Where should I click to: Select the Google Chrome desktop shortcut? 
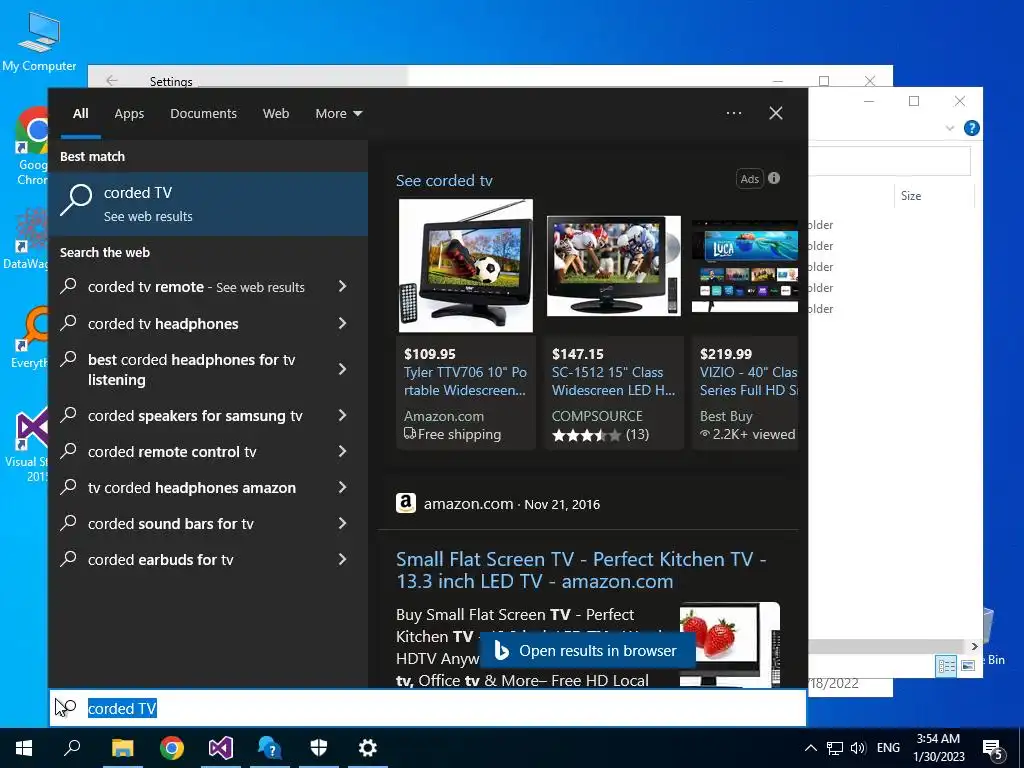pyautogui.click(x=31, y=146)
